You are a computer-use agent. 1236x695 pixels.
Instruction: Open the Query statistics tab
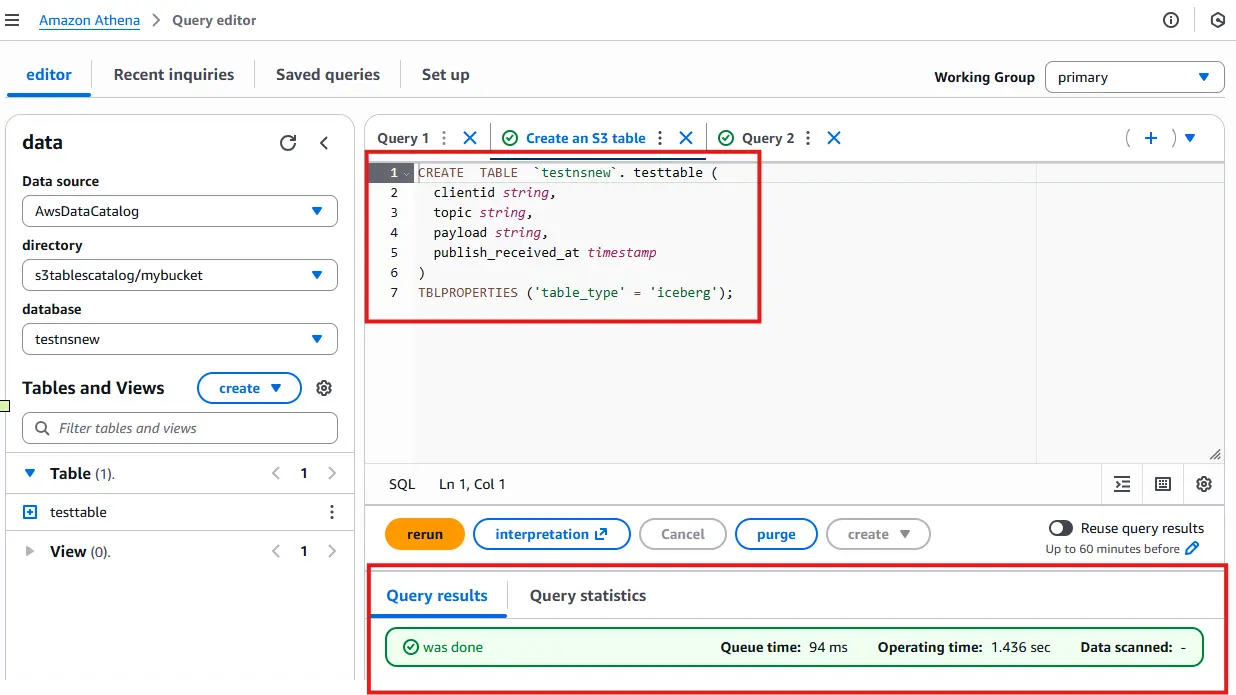588,595
